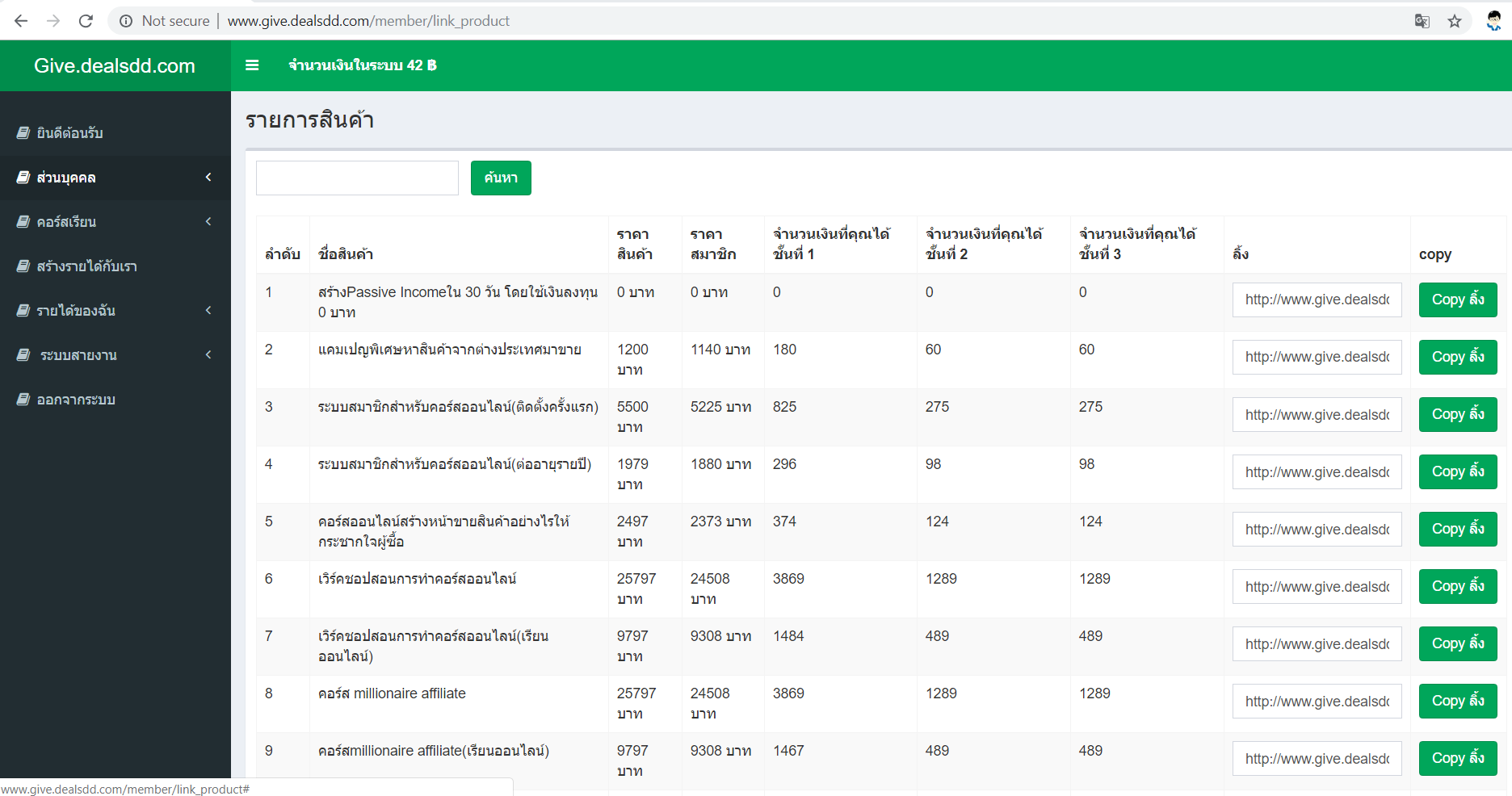Click Copy ลิ้ง for product row 5
Image resolution: width=1512 pixels, height=796 pixels.
(1458, 529)
